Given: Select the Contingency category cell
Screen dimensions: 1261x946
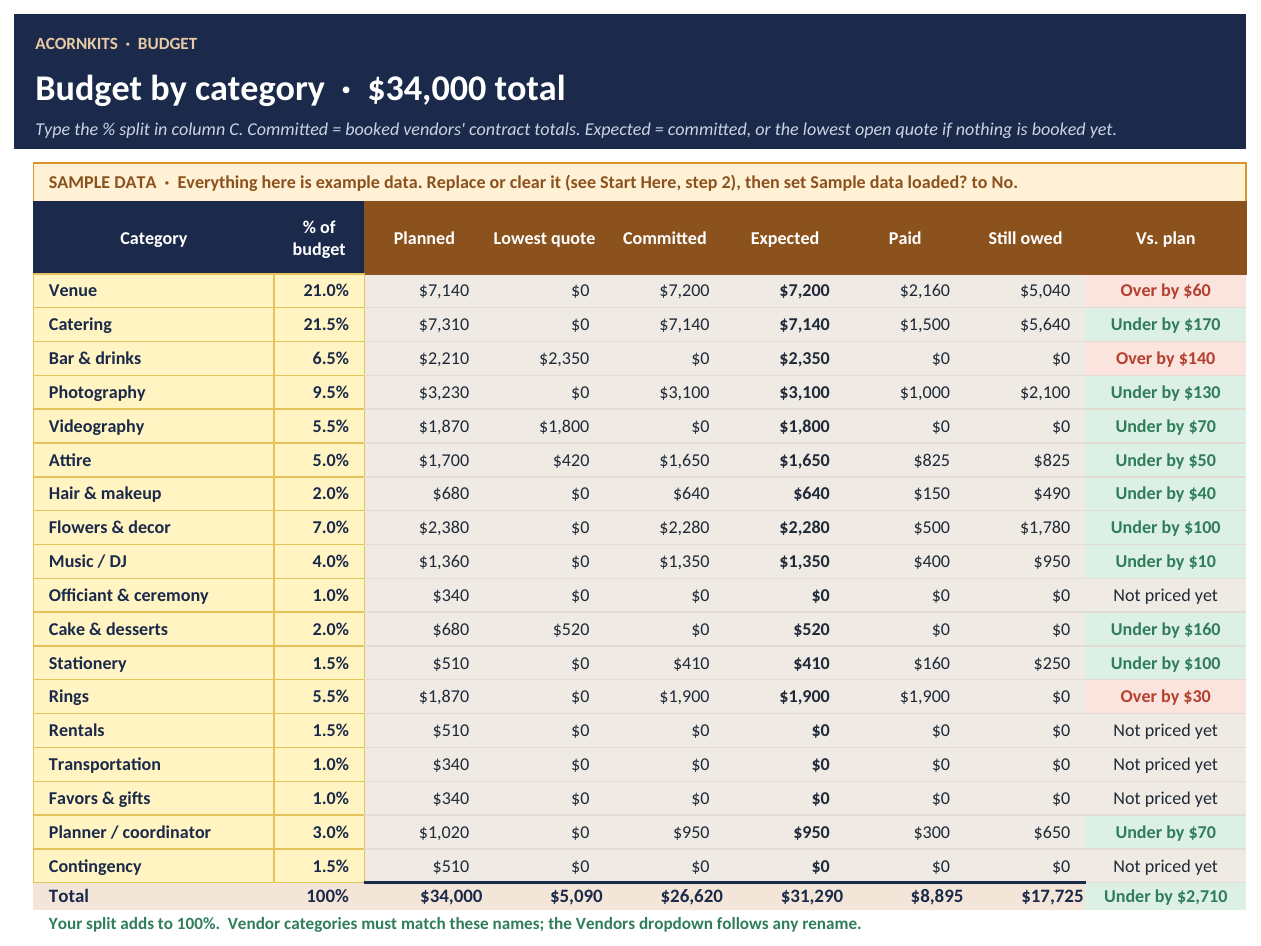Looking at the screenshot, I should coord(154,866).
